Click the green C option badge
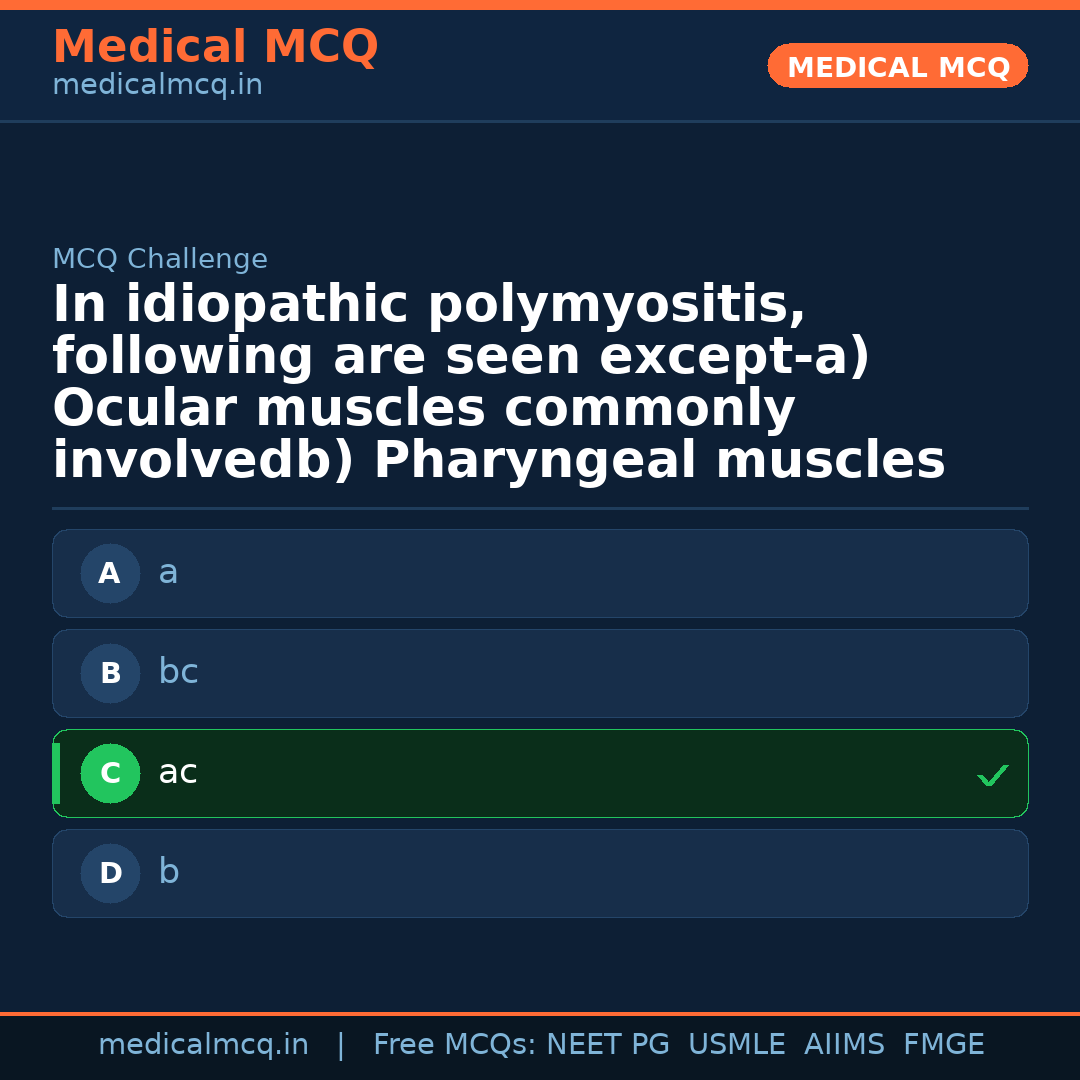 click(x=110, y=774)
